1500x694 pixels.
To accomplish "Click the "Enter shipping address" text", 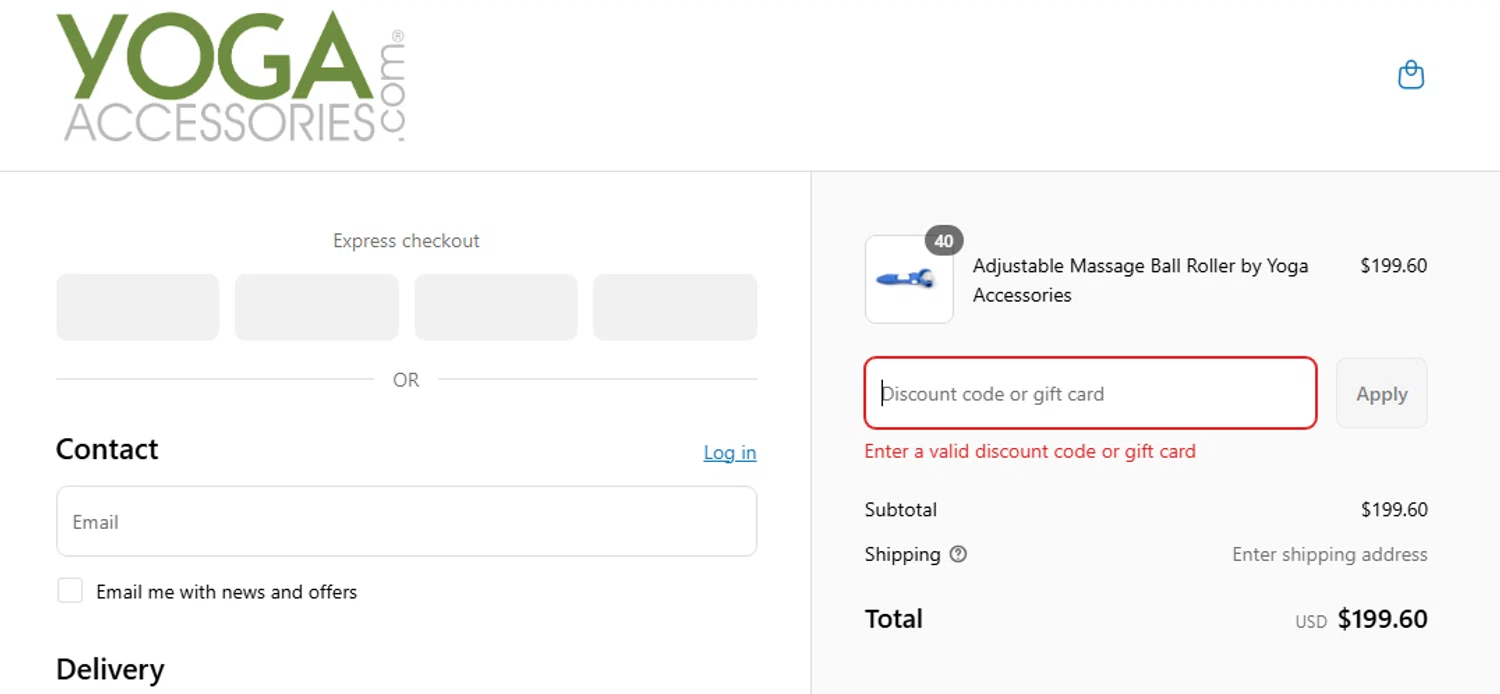I will click(x=1329, y=554).
